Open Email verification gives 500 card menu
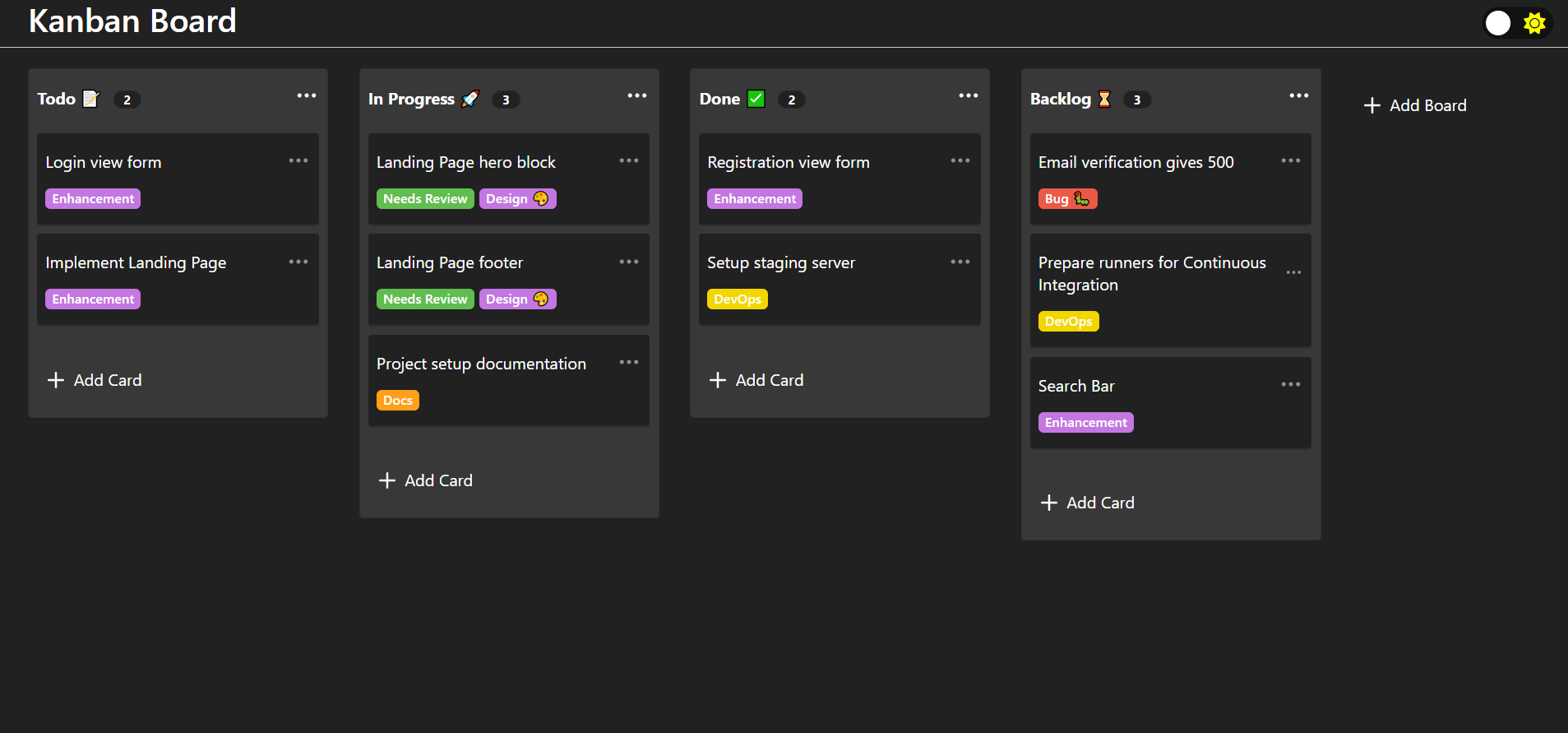This screenshot has height=733, width=1568. (1290, 161)
